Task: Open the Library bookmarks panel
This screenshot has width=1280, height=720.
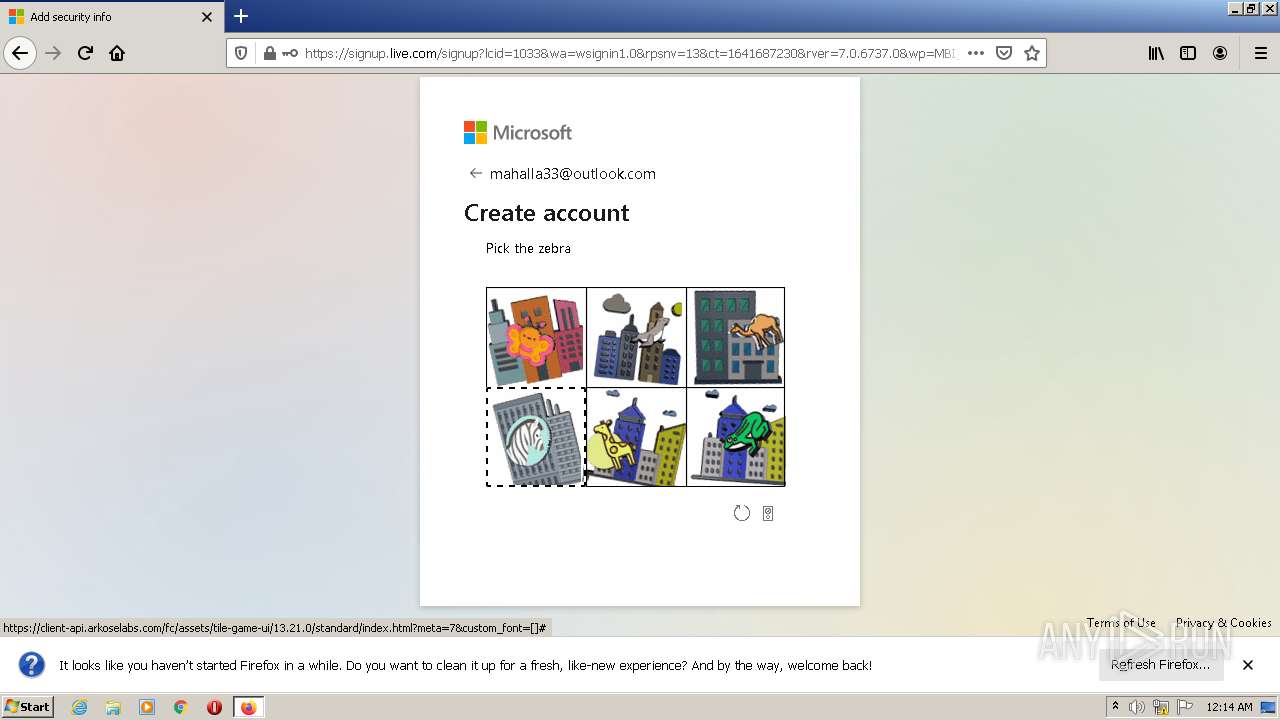Action: coord(1156,53)
